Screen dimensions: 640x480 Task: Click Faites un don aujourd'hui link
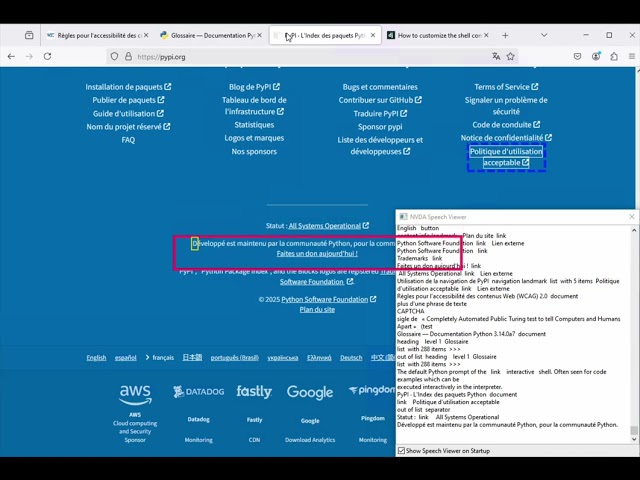pos(317,253)
